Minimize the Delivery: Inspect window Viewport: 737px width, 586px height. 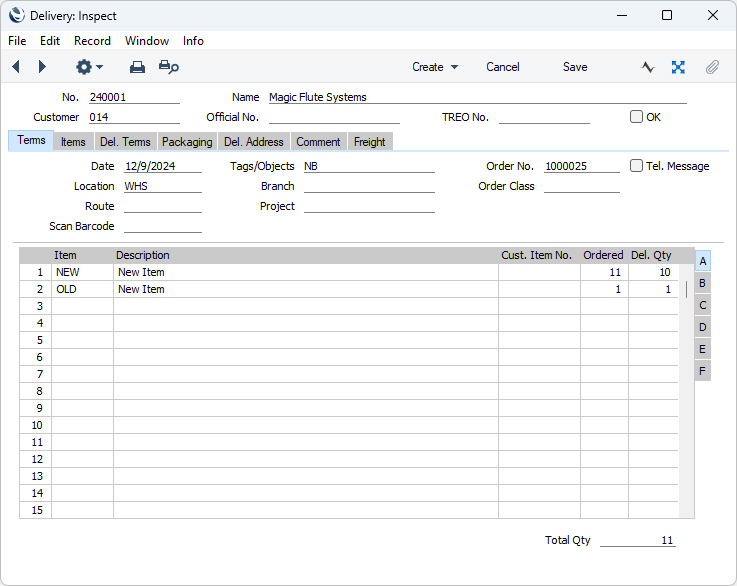click(x=622, y=16)
